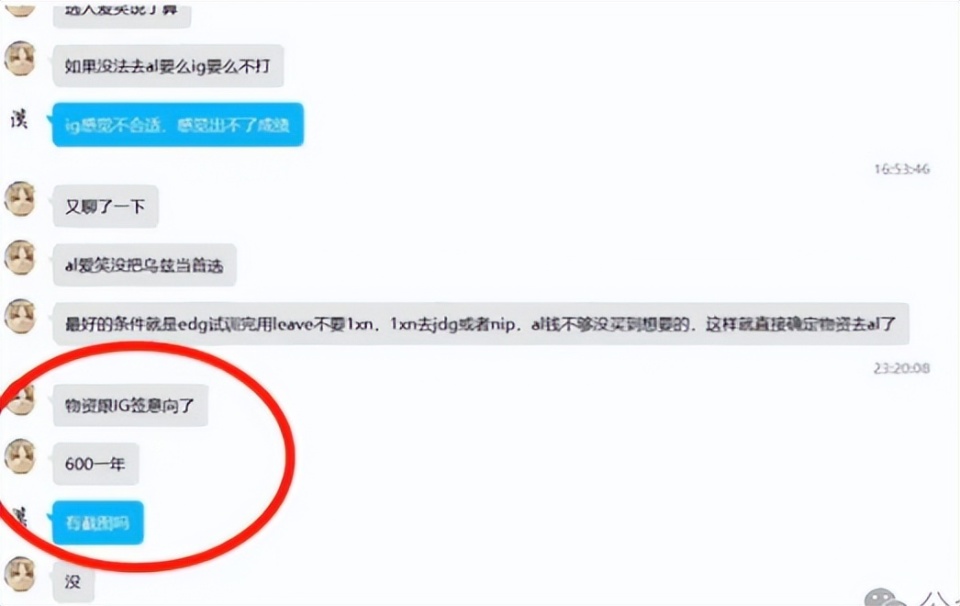Screen dimensions: 960x606
Task: Click sender avatar next to "ig感觉不合适" bubble
Action: [20, 119]
